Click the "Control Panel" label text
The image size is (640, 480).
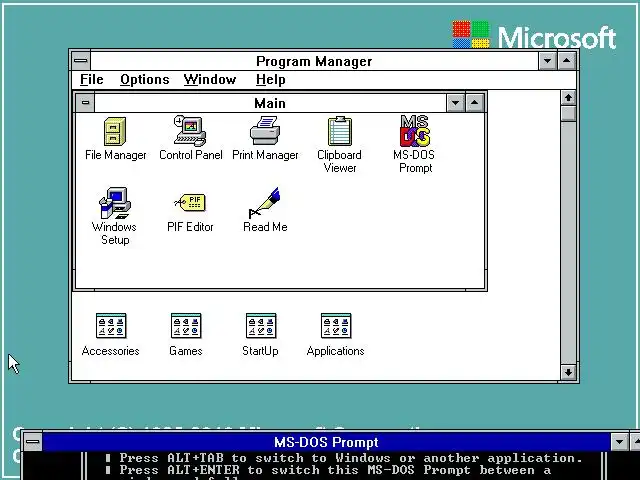(191, 155)
